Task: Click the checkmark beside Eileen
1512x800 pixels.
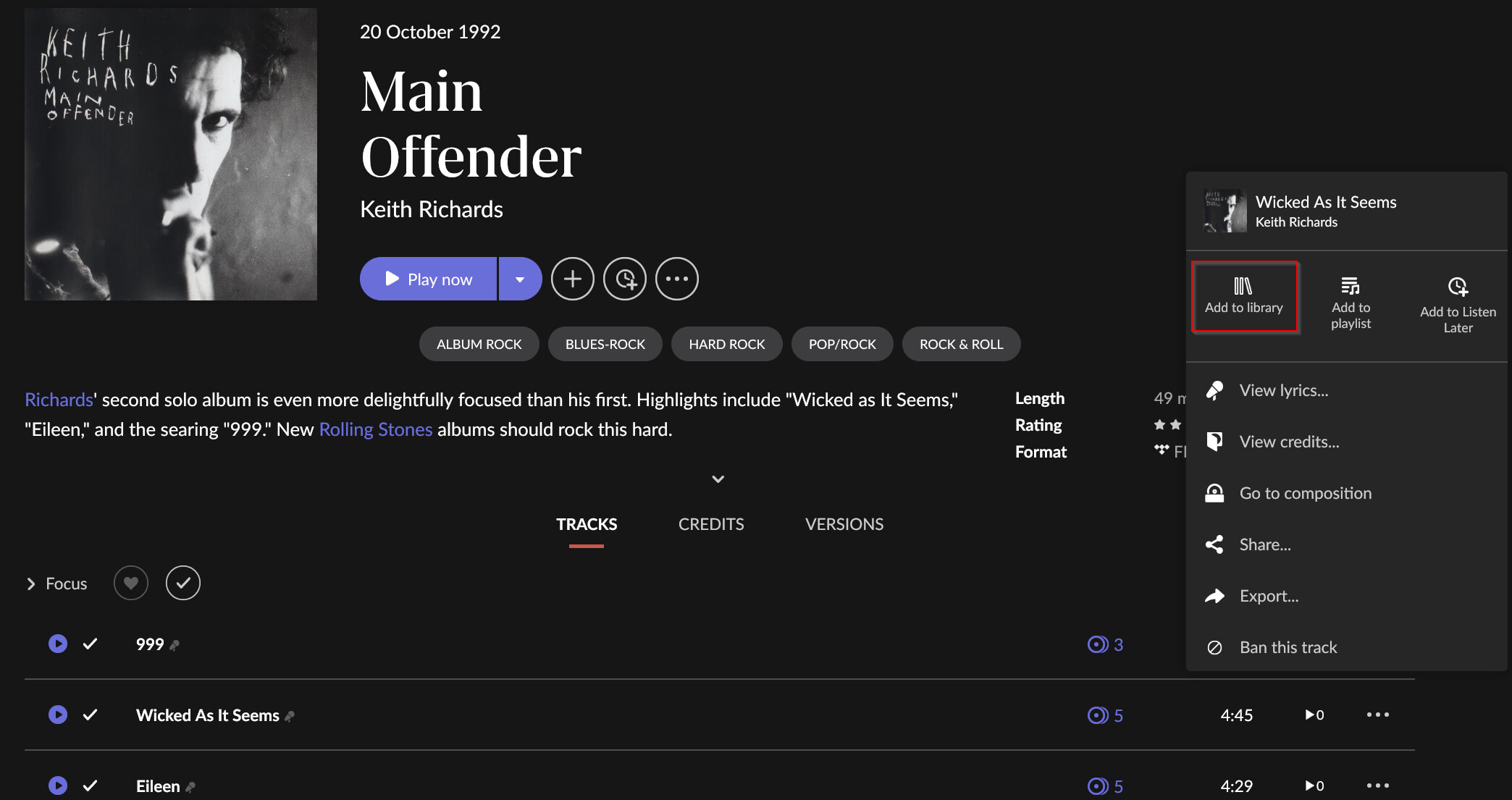Action: click(90, 786)
